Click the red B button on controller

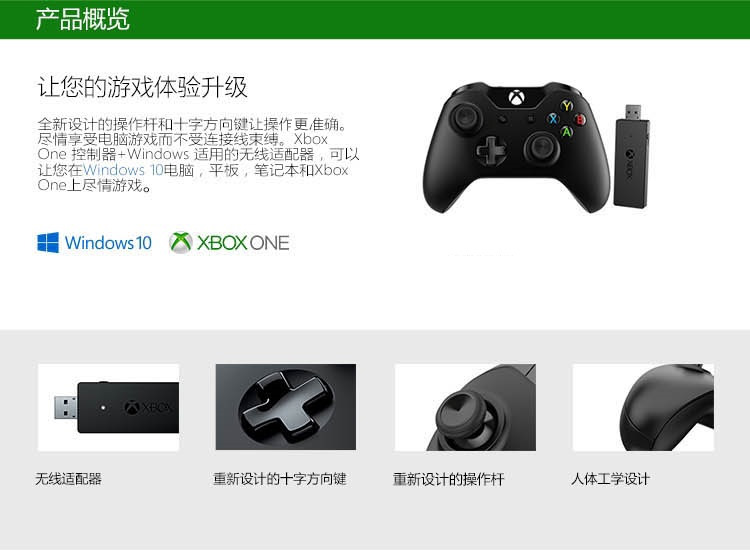[x=580, y=119]
